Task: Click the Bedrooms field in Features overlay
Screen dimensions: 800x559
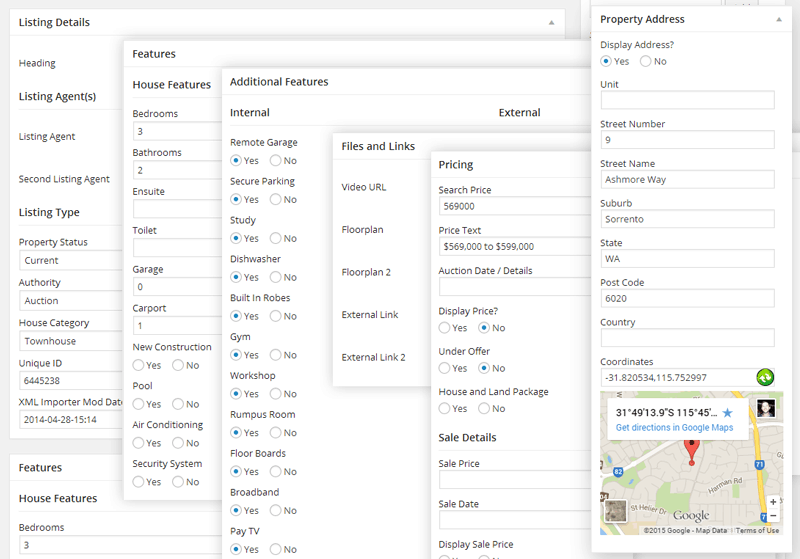Action: pos(178,131)
